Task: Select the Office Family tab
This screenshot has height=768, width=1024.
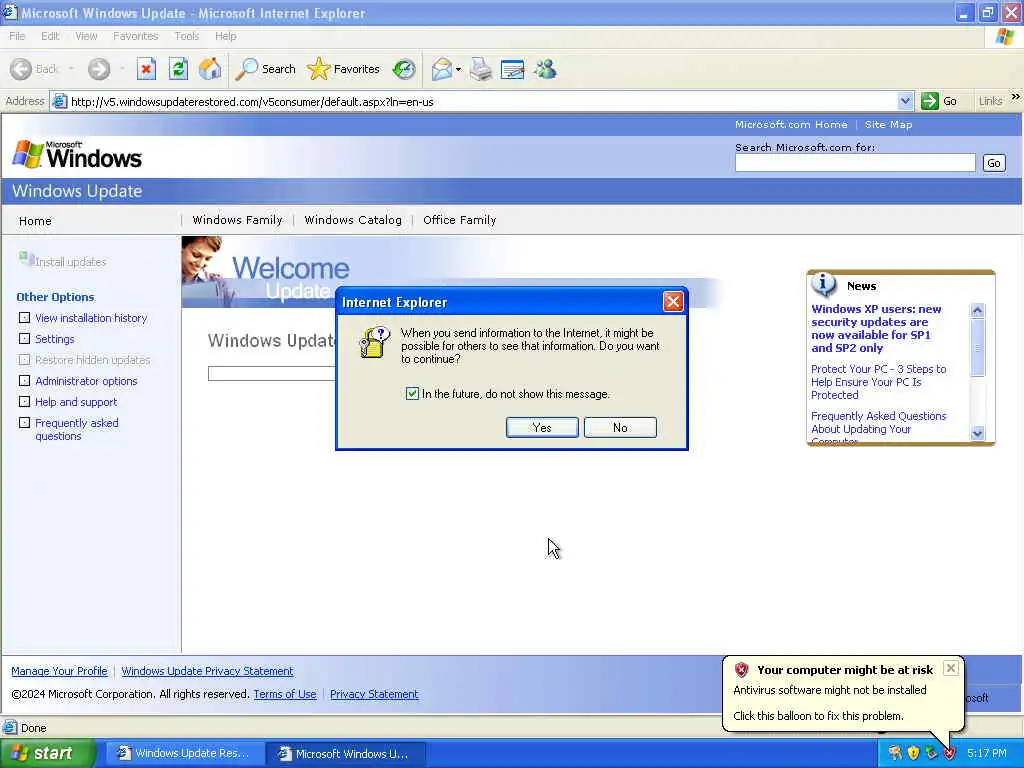Action: pos(460,220)
